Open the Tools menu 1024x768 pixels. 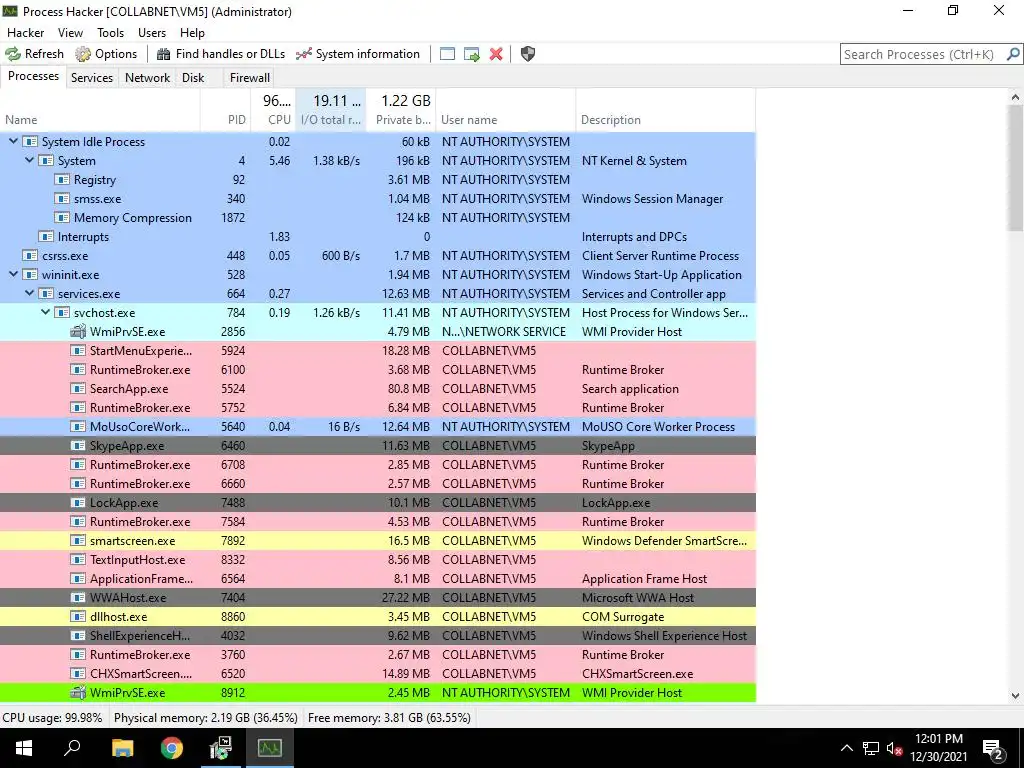point(110,33)
